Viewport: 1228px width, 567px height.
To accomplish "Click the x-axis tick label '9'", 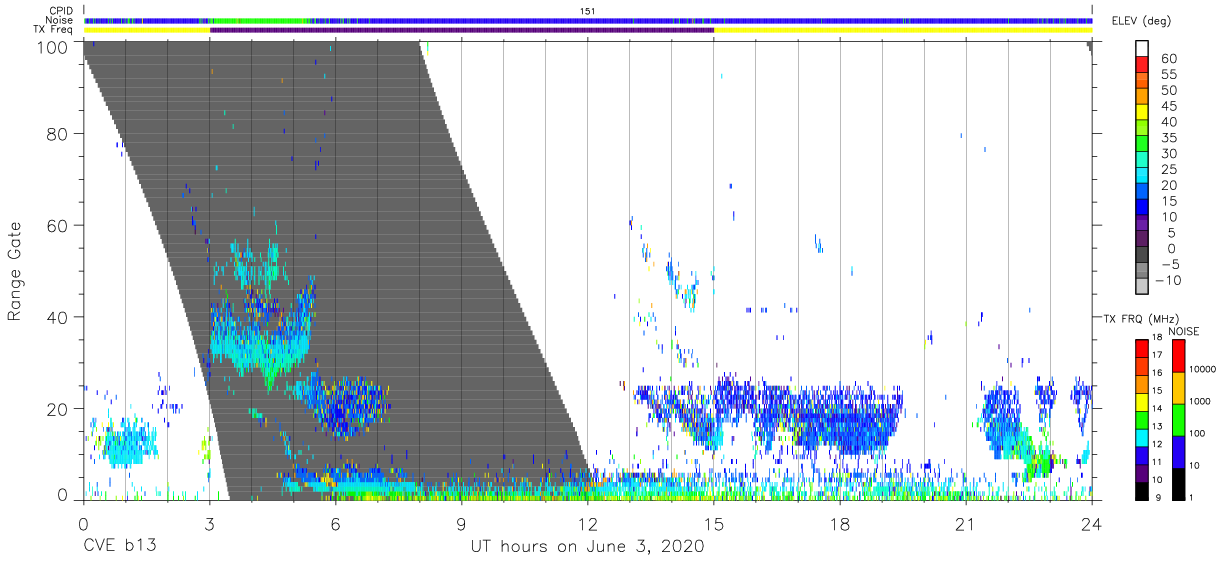I will (461, 523).
